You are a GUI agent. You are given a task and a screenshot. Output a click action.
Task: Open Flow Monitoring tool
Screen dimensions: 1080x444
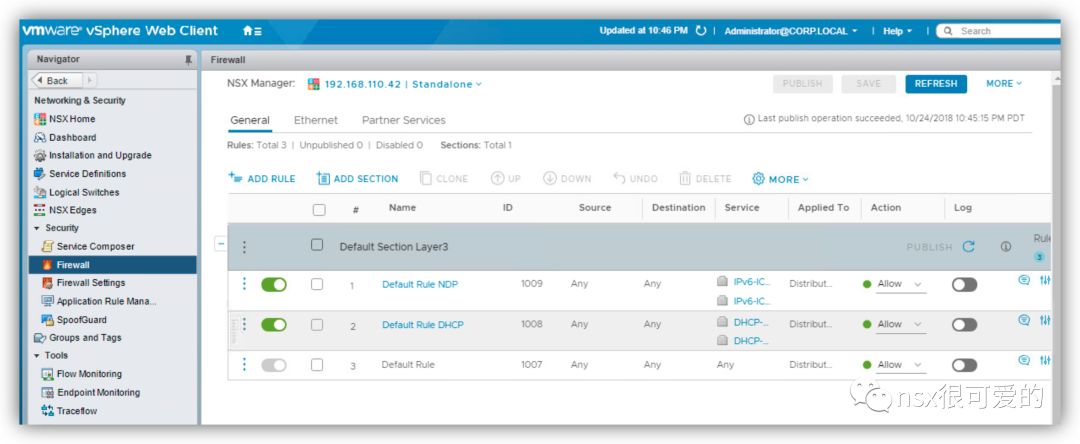pyautogui.click(x=81, y=374)
